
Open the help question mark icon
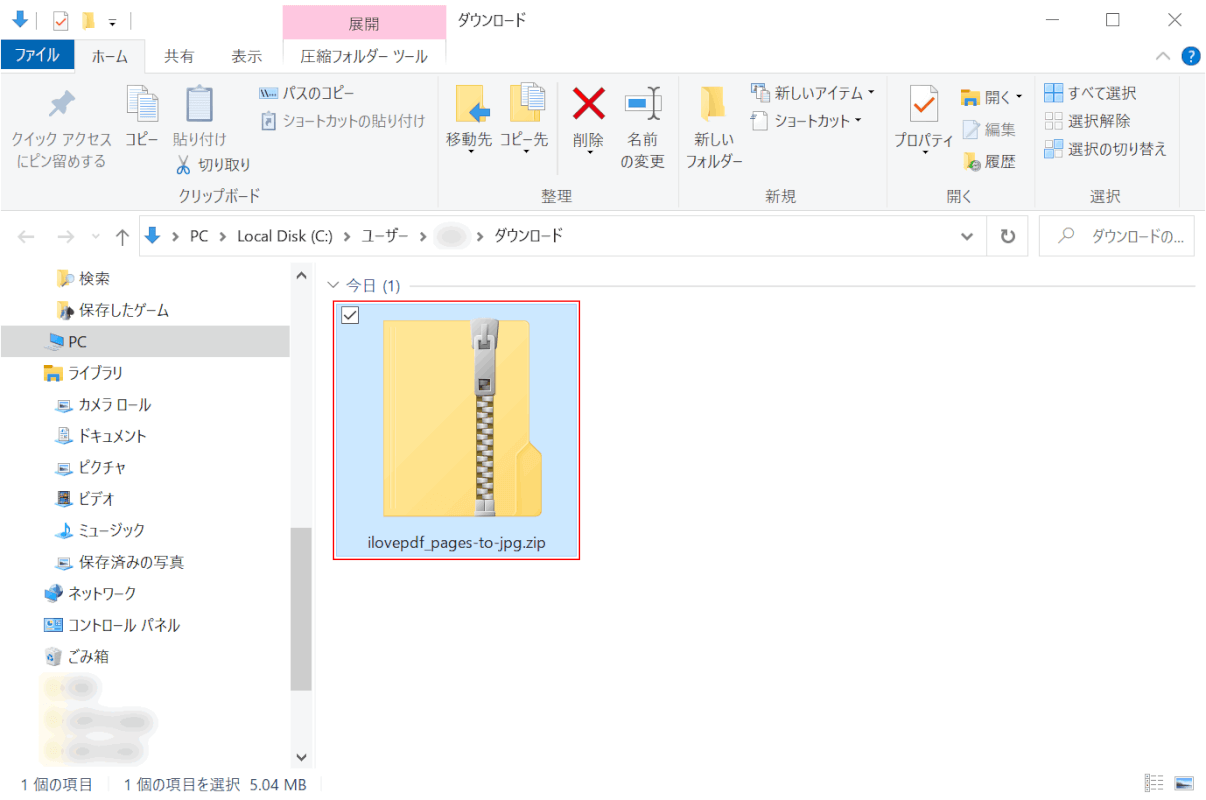pos(1190,56)
